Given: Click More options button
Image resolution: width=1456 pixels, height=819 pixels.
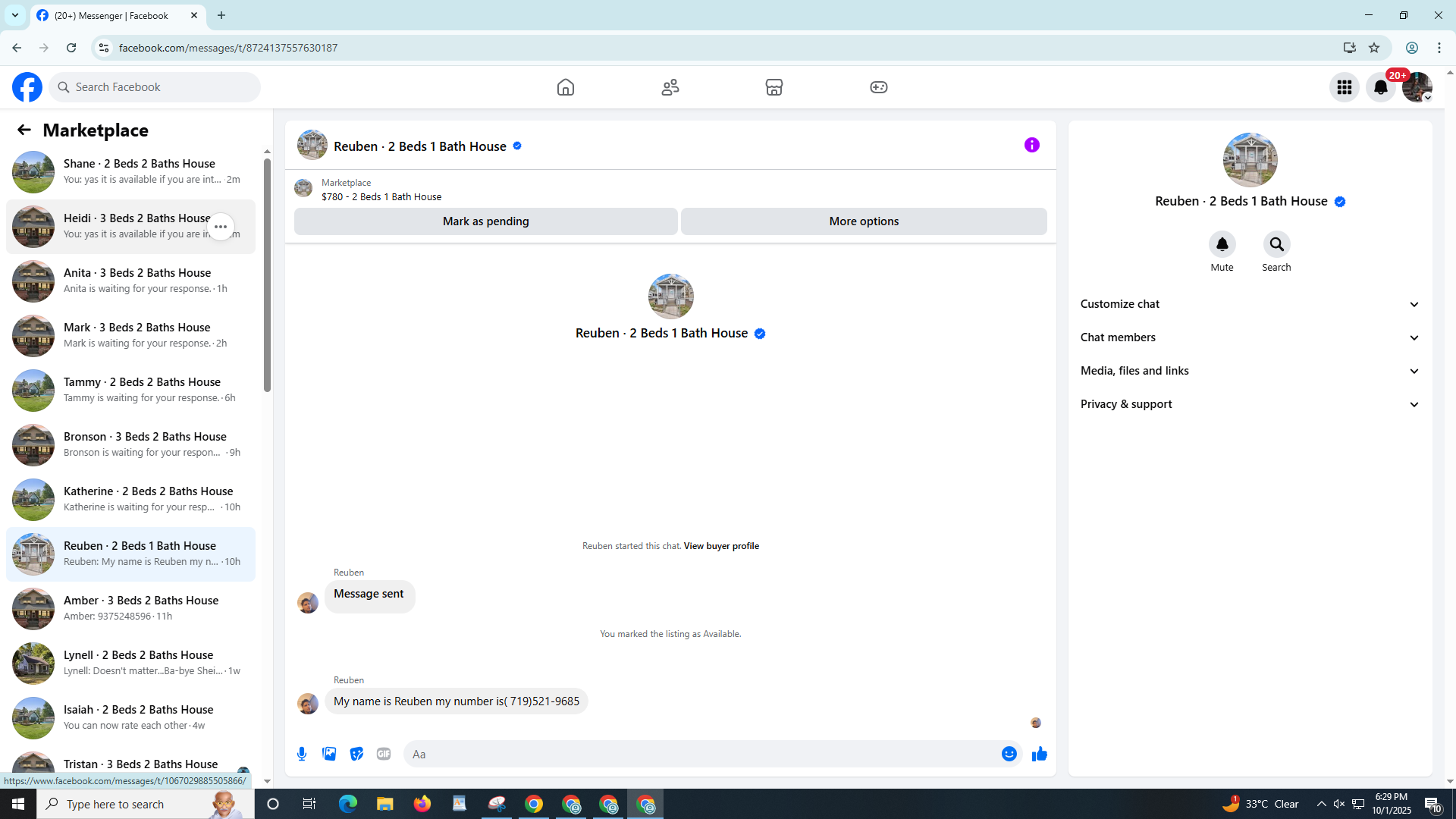Looking at the screenshot, I should (x=864, y=221).
